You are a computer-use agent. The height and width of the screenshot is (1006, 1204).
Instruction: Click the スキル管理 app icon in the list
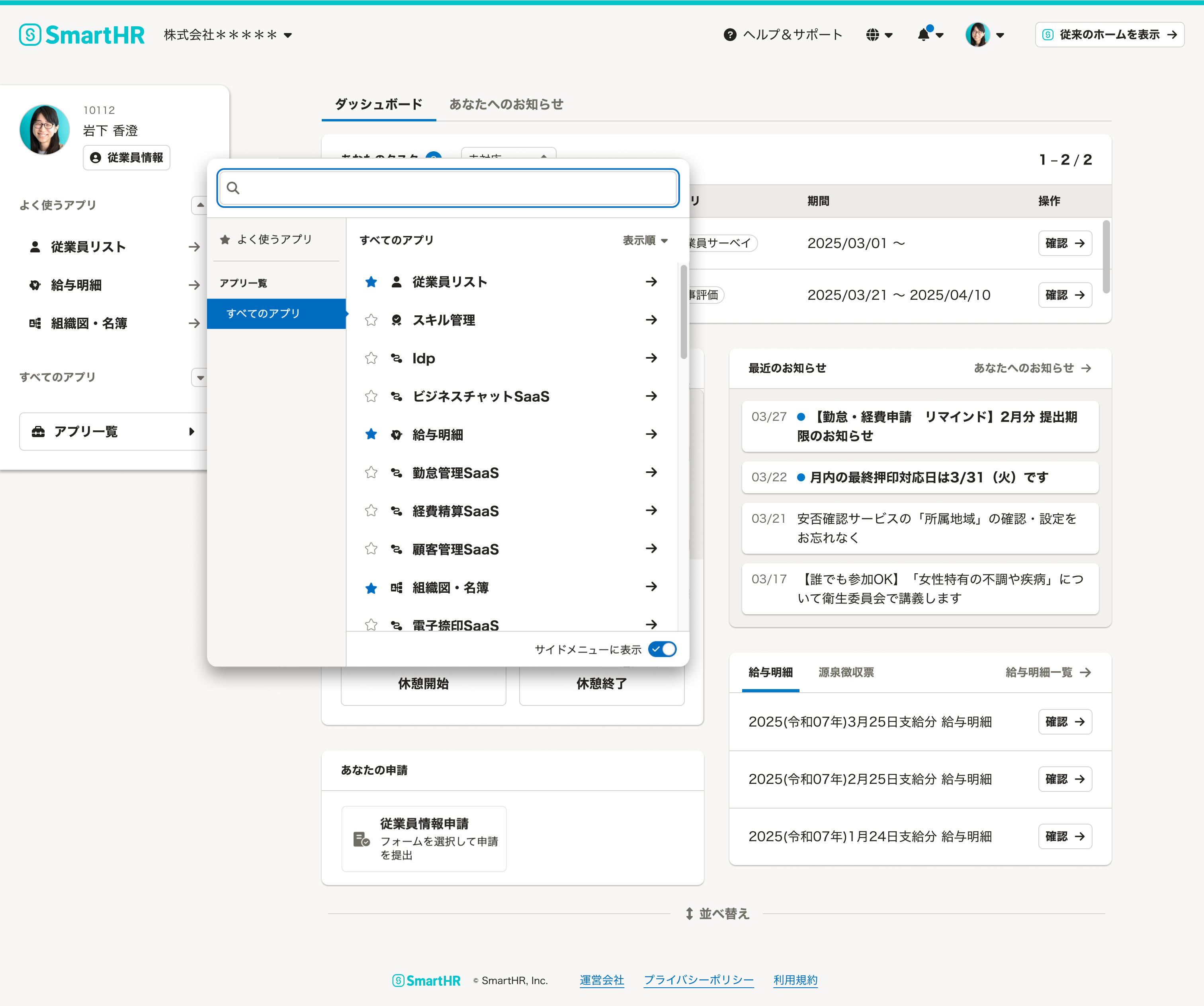coord(396,320)
